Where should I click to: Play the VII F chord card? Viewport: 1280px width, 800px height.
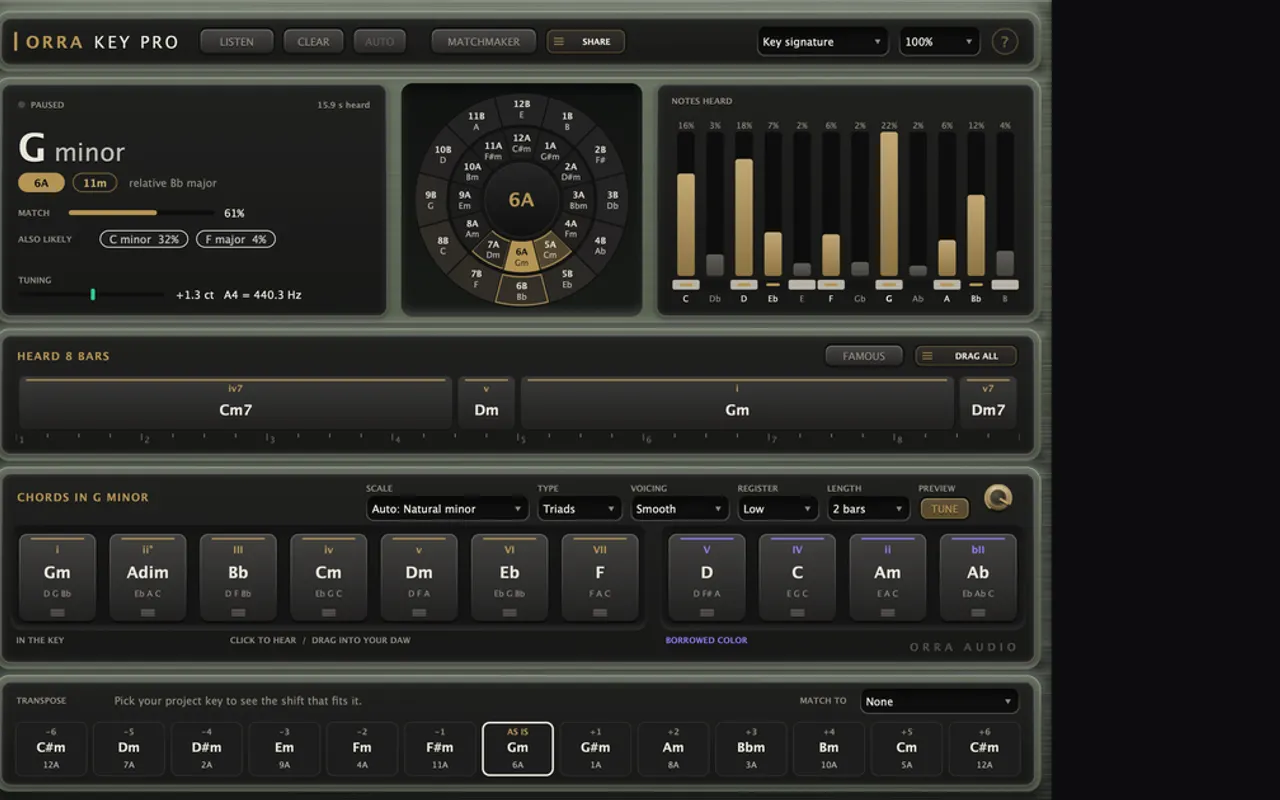600,577
